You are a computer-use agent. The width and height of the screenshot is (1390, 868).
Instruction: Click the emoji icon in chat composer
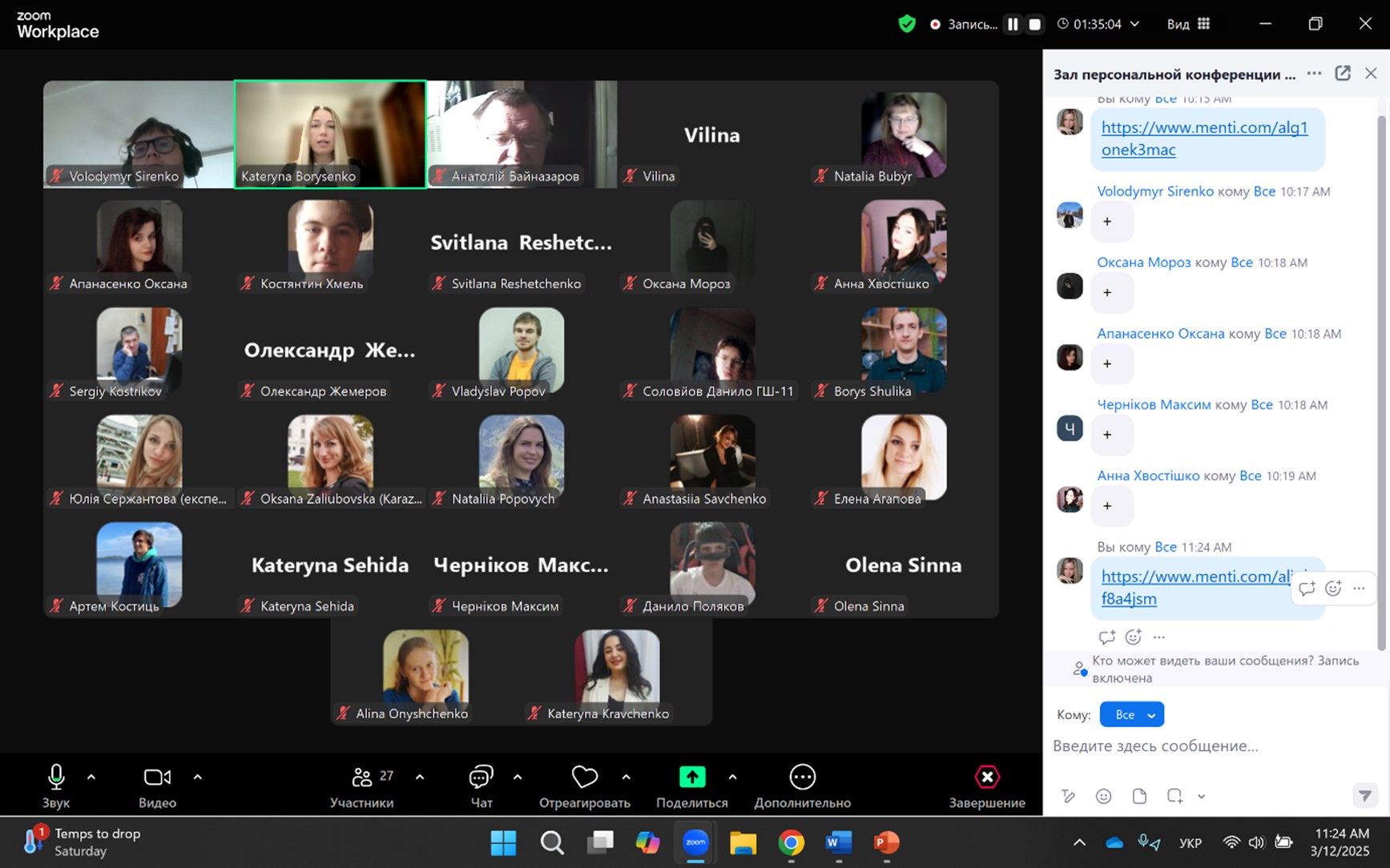[x=1103, y=796]
